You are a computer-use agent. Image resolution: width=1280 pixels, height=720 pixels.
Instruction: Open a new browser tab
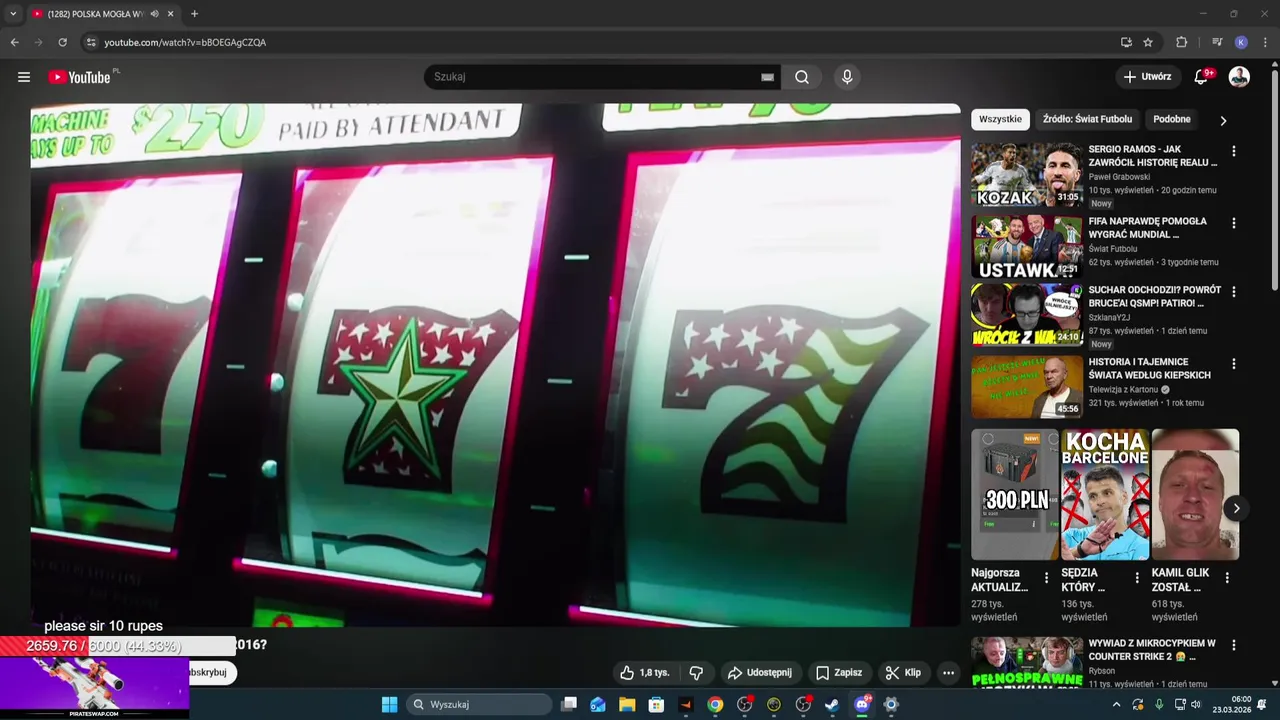click(x=194, y=14)
